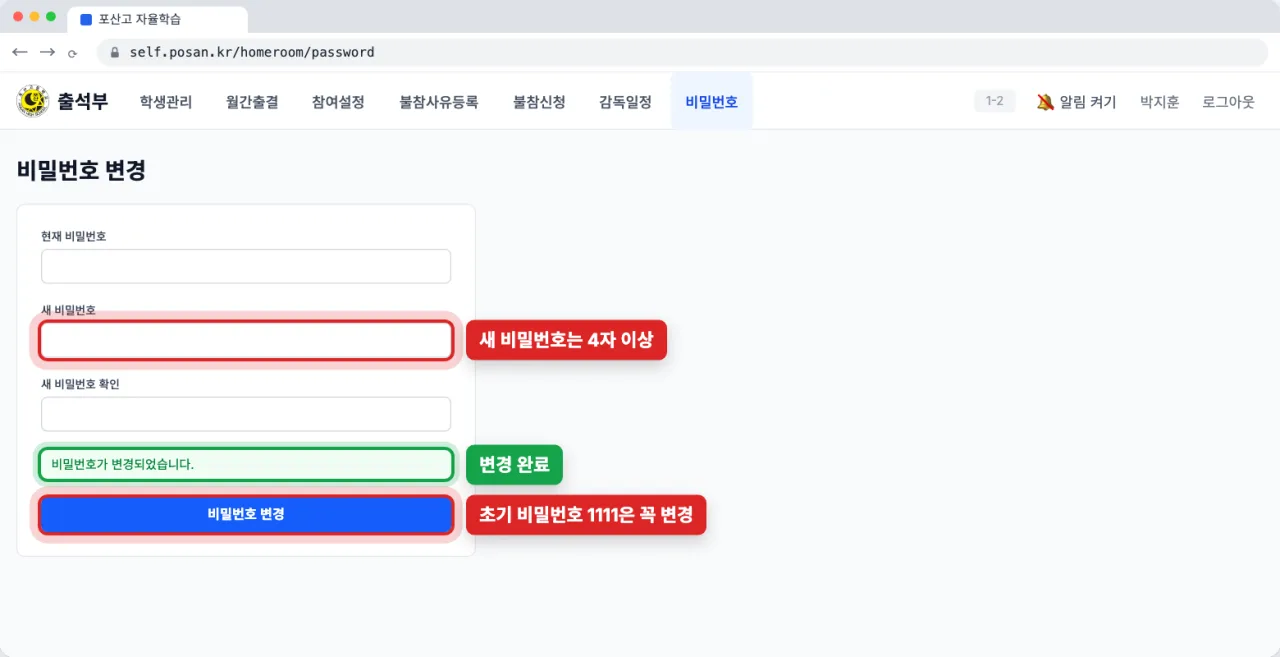Open 불참사유등록 menu item
The width and height of the screenshot is (1280, 657).
[x=439, y=101]
